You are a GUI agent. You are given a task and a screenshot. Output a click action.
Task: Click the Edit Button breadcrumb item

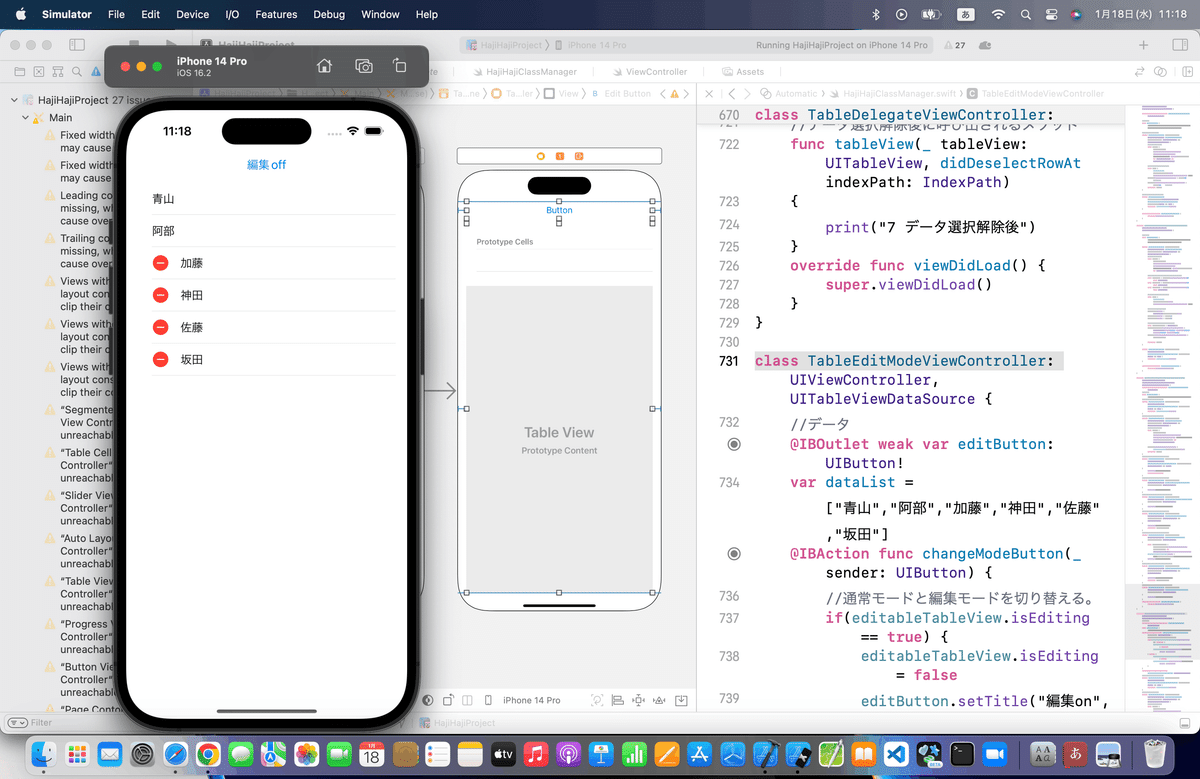pyautogui.click(x=622, y=93)
